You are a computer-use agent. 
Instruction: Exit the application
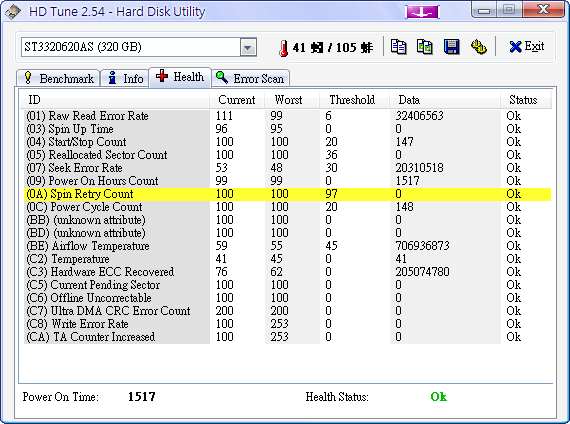(526, 47)
